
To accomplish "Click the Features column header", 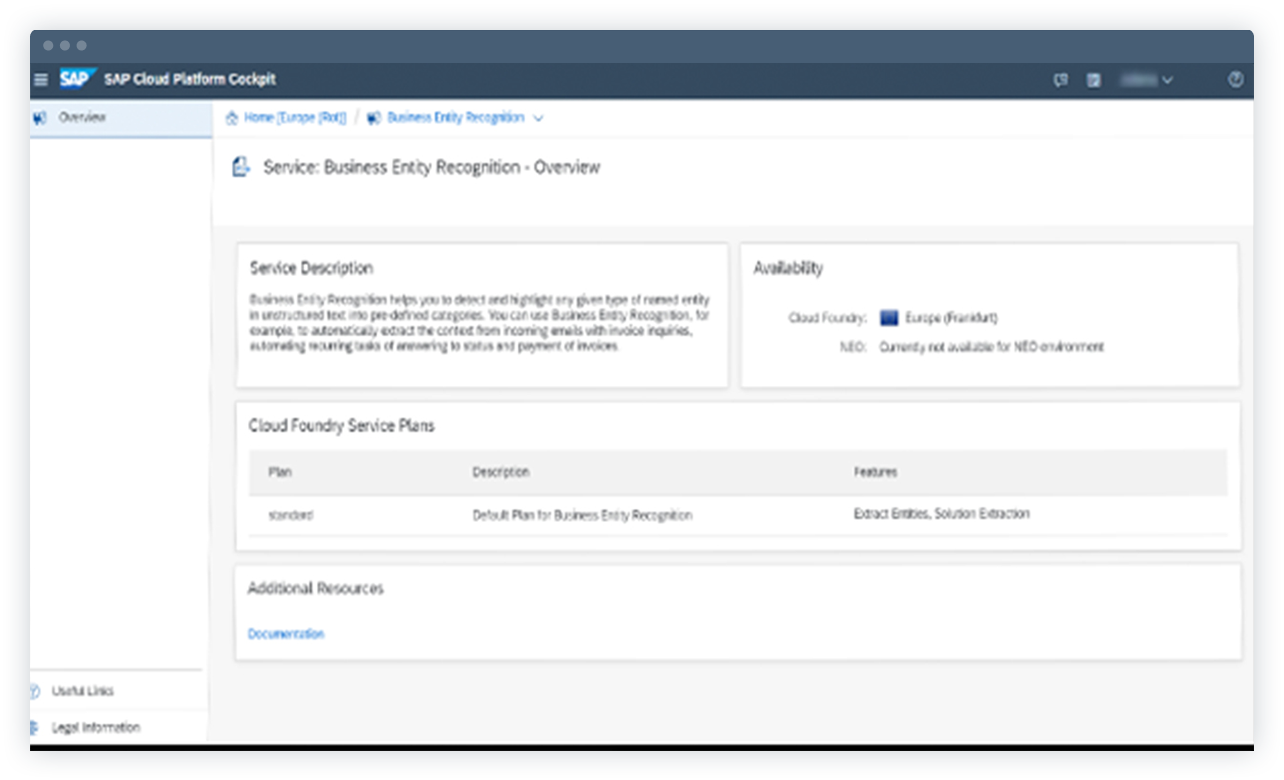I will point(875,472).
